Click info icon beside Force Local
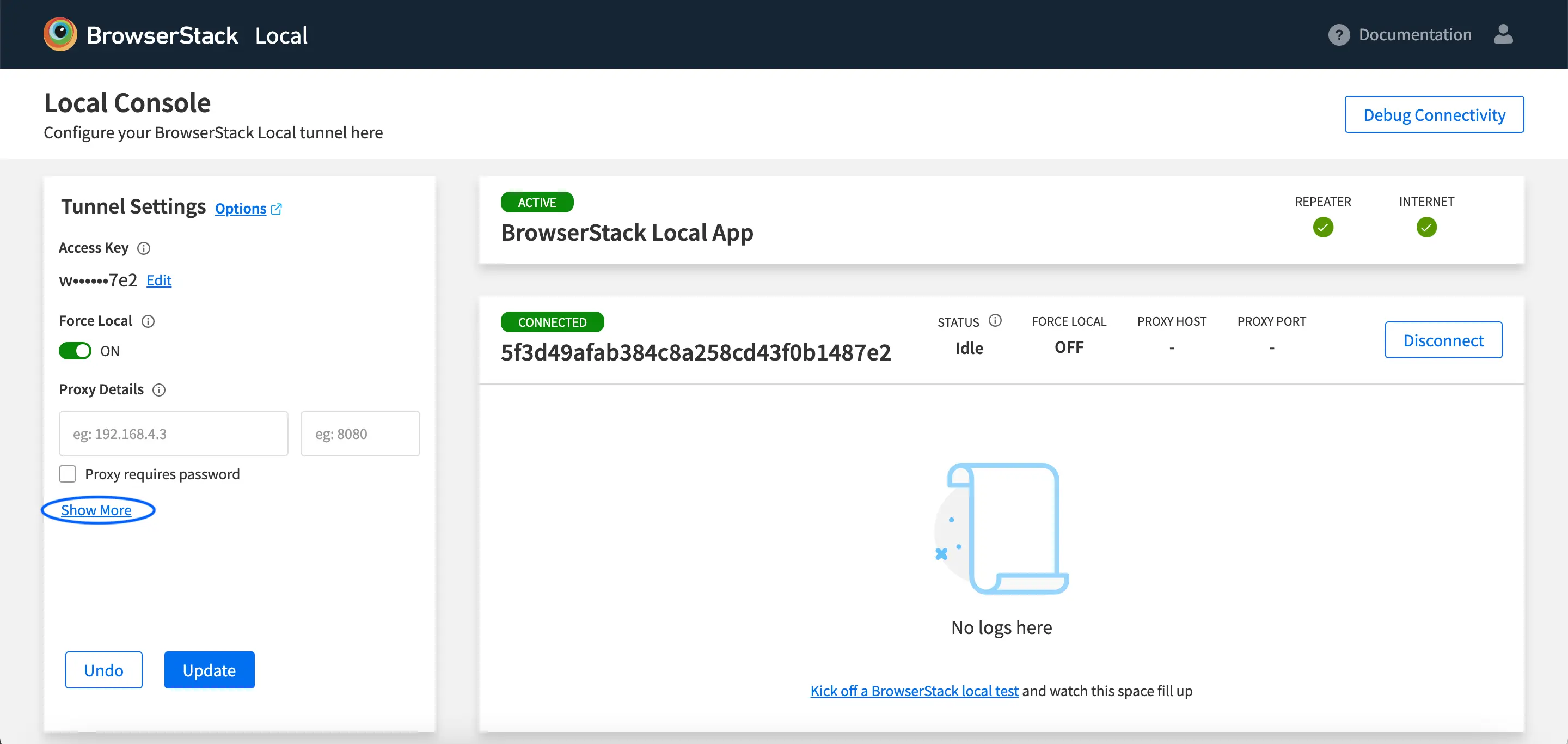The width and height of the screenshot is (1568, 744). coord(148,321)
